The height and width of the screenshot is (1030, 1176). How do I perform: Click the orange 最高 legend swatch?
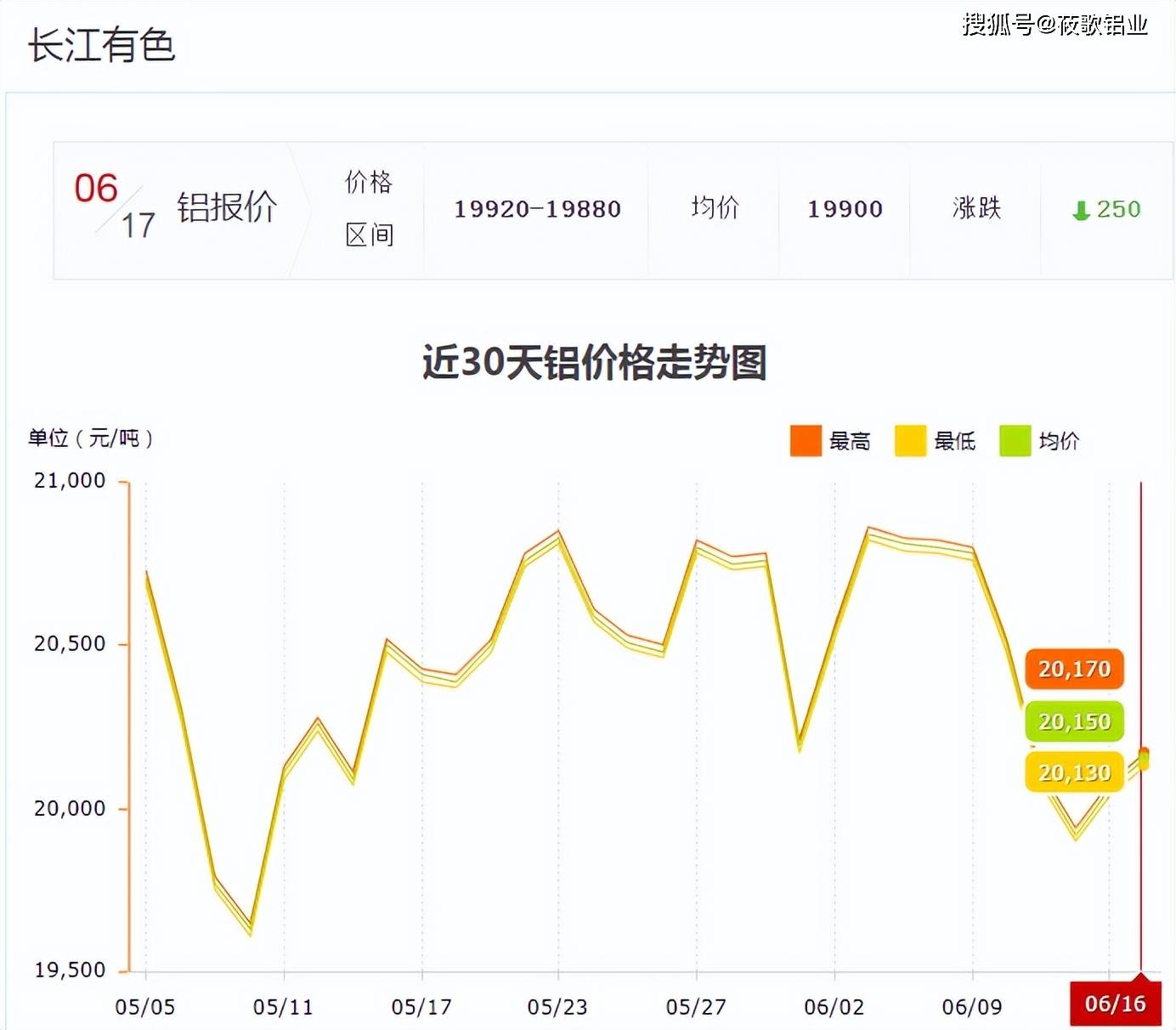(806, 441)
